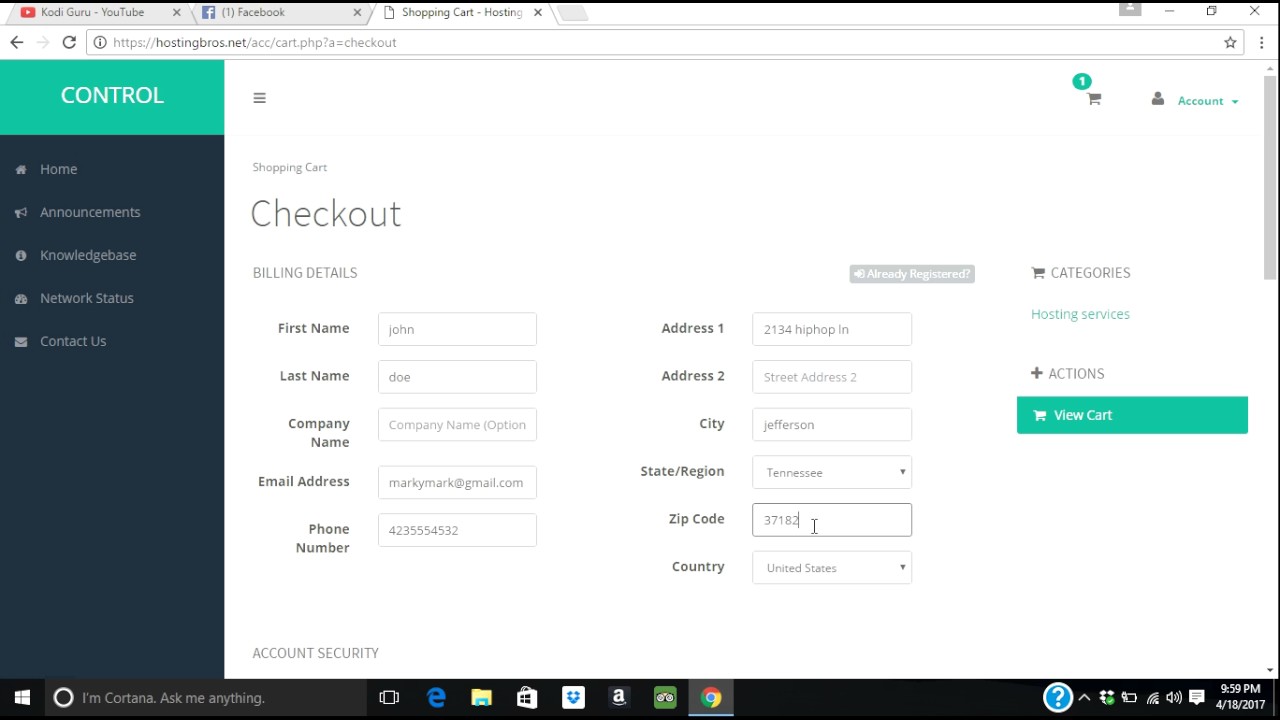
Task: Click the View Cart button
Action: pyautogui.click(x=1132, y=415)
